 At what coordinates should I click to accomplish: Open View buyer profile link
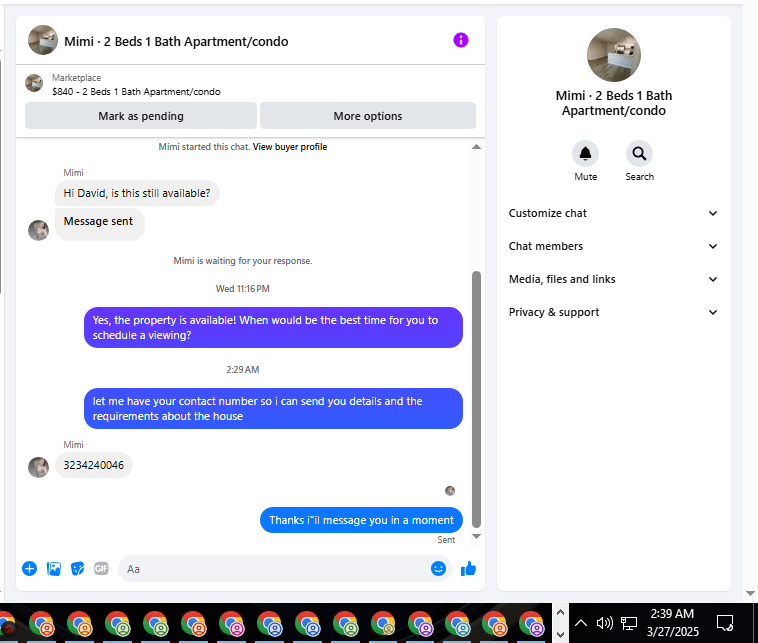point(290,146)
